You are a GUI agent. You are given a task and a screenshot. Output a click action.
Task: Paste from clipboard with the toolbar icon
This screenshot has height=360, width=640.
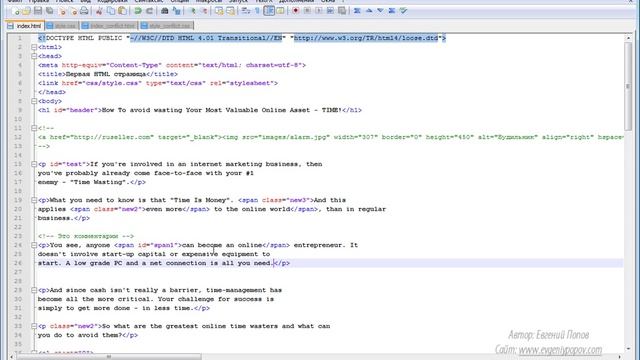(x=122, y=11)
